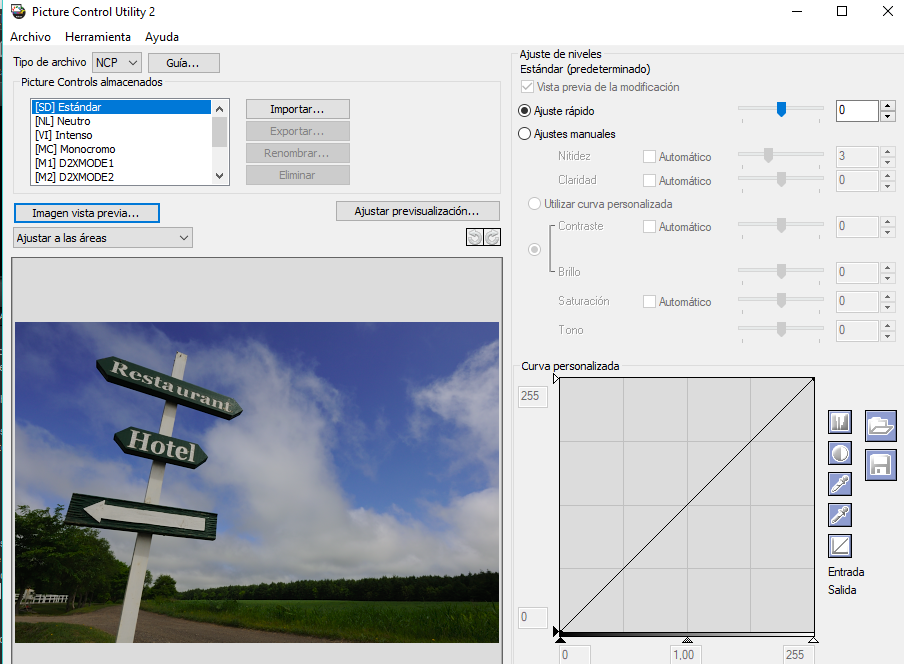Image resolution: width=904 pixels, height=664 pixels.
Task: Click the Imagen vista previa... button
Action: (x=86, y=213)
